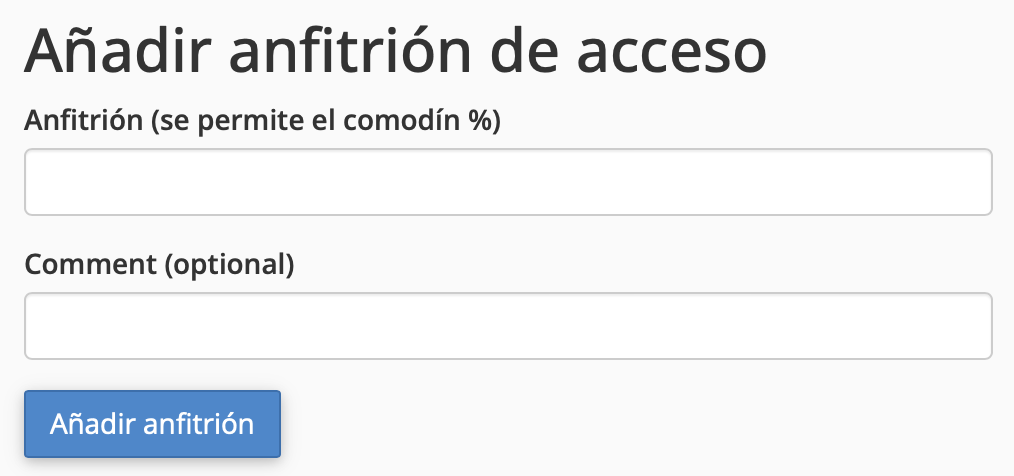Click the "Añadir anfitrión de acceso" heading
The image size is (1014, 476).
pyautogui.click(x=395, y=52)
